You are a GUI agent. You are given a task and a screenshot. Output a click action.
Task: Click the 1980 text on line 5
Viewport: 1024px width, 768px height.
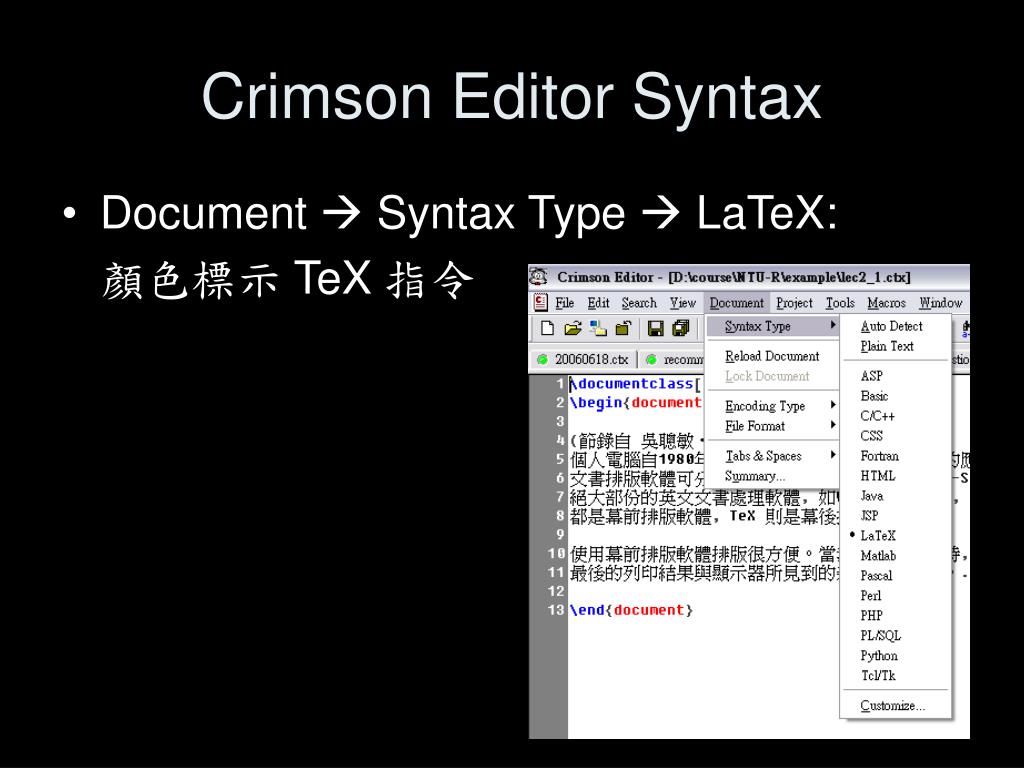point(676,460)
